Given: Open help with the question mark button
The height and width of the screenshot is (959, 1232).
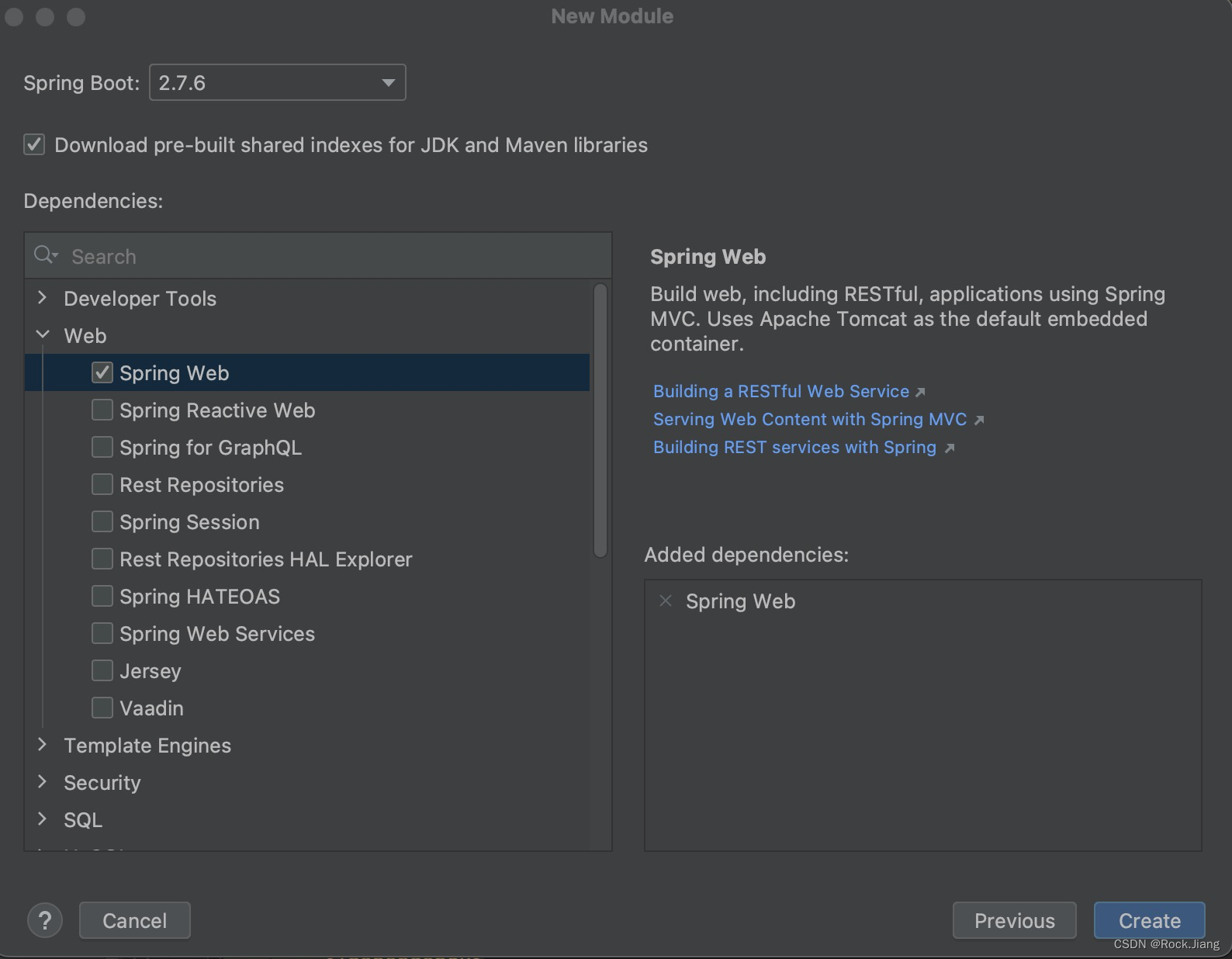Looking at the screenshot, I should (x=45, y=921).
